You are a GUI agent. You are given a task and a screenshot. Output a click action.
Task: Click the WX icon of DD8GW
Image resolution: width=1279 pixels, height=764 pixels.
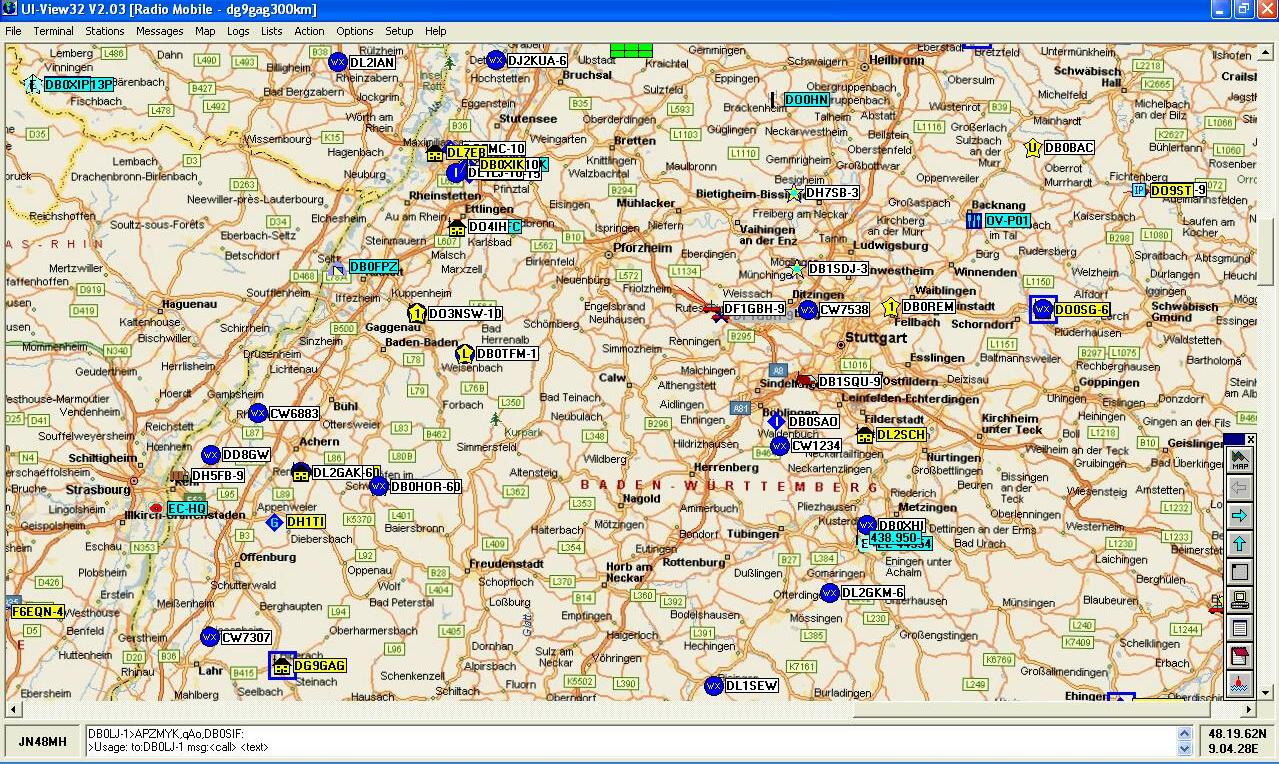pos(210,455)
